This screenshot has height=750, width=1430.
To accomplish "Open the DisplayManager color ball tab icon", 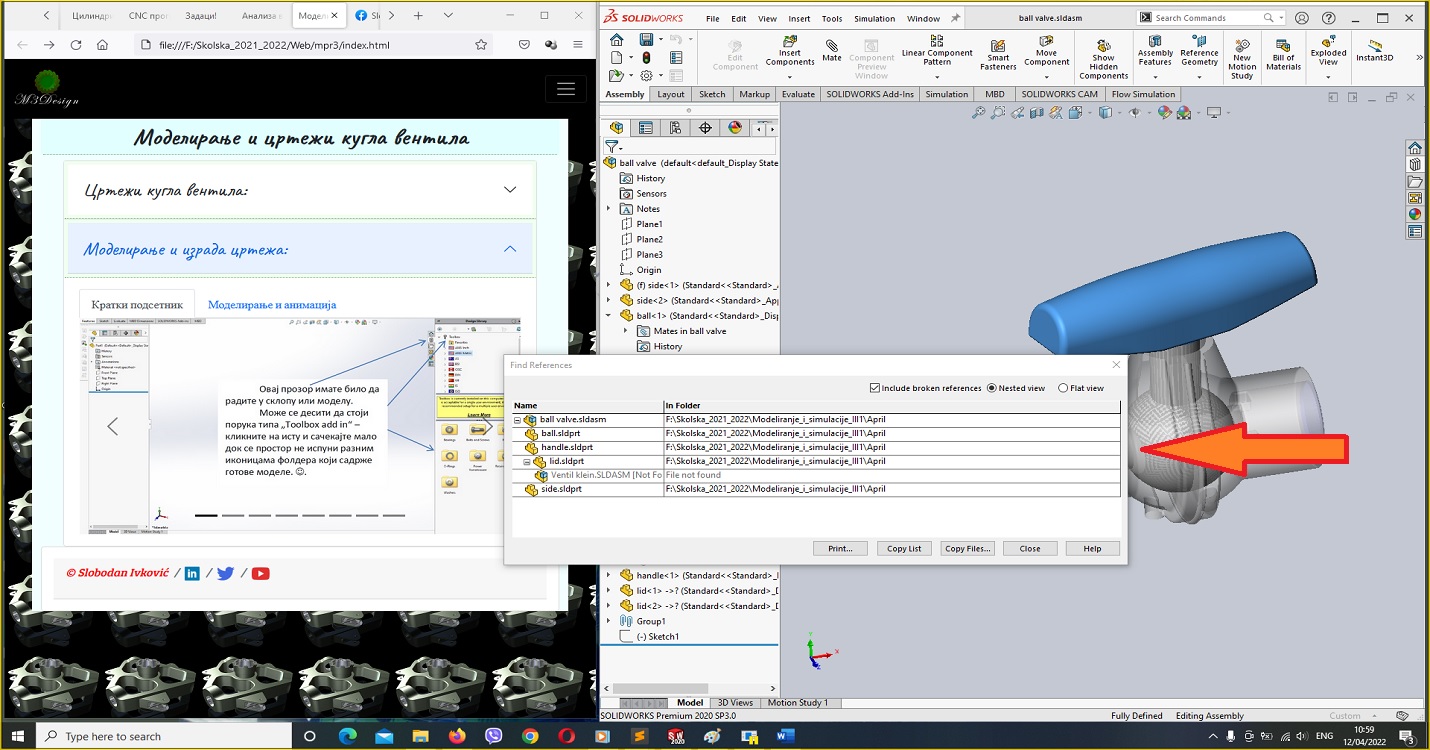I will click(x=735, y=127).
